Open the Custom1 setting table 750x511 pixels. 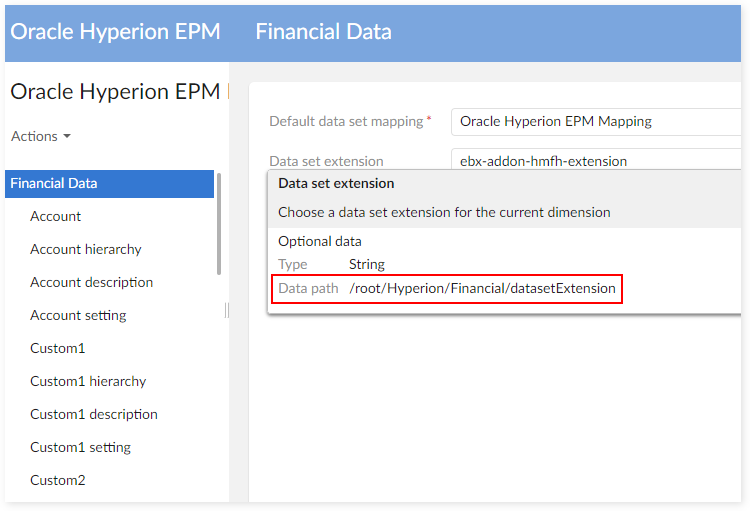click(80, 447)
